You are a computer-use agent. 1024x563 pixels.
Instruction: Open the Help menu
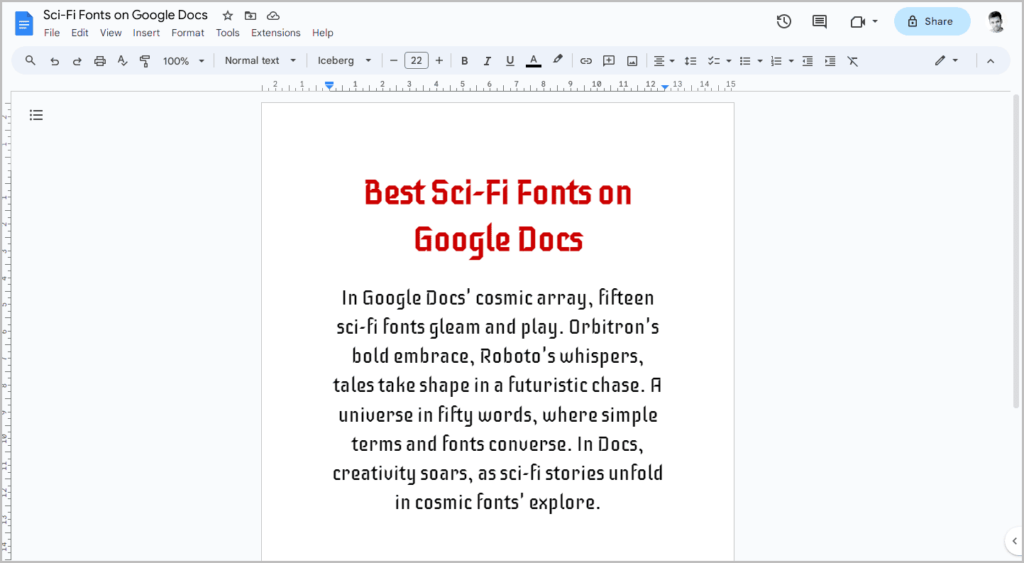322,33
